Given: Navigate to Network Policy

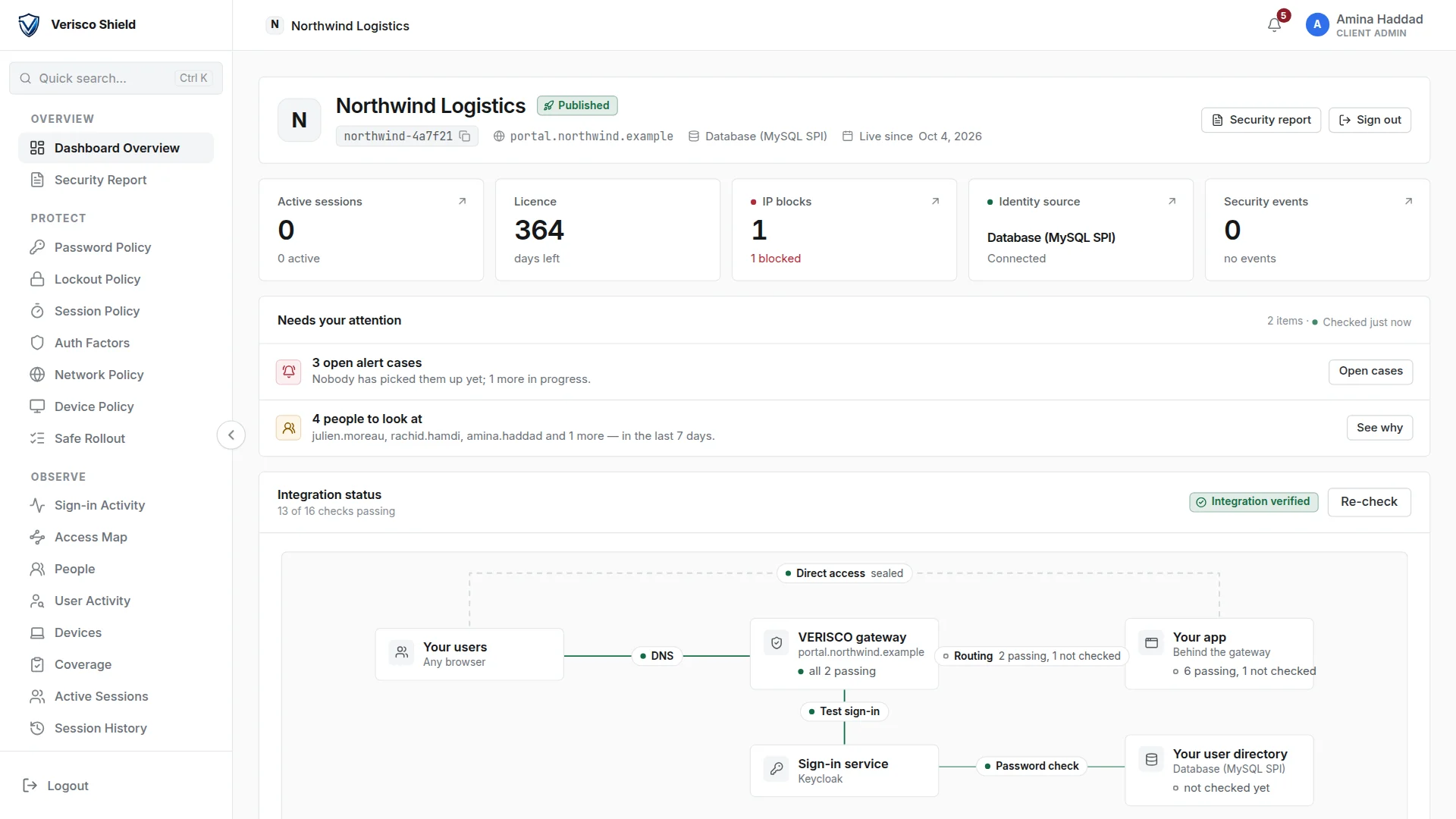Looking at the screenshot, I should (x=116, y=375).
